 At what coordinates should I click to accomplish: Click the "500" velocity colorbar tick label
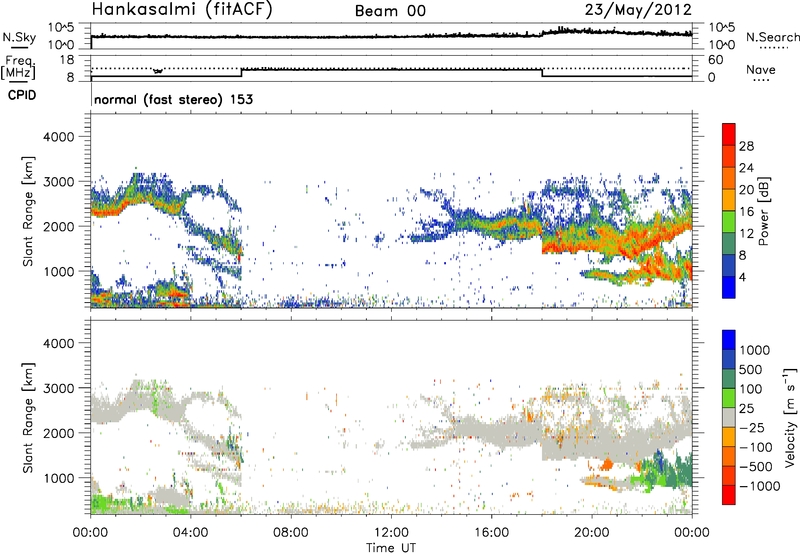point(751,369)
